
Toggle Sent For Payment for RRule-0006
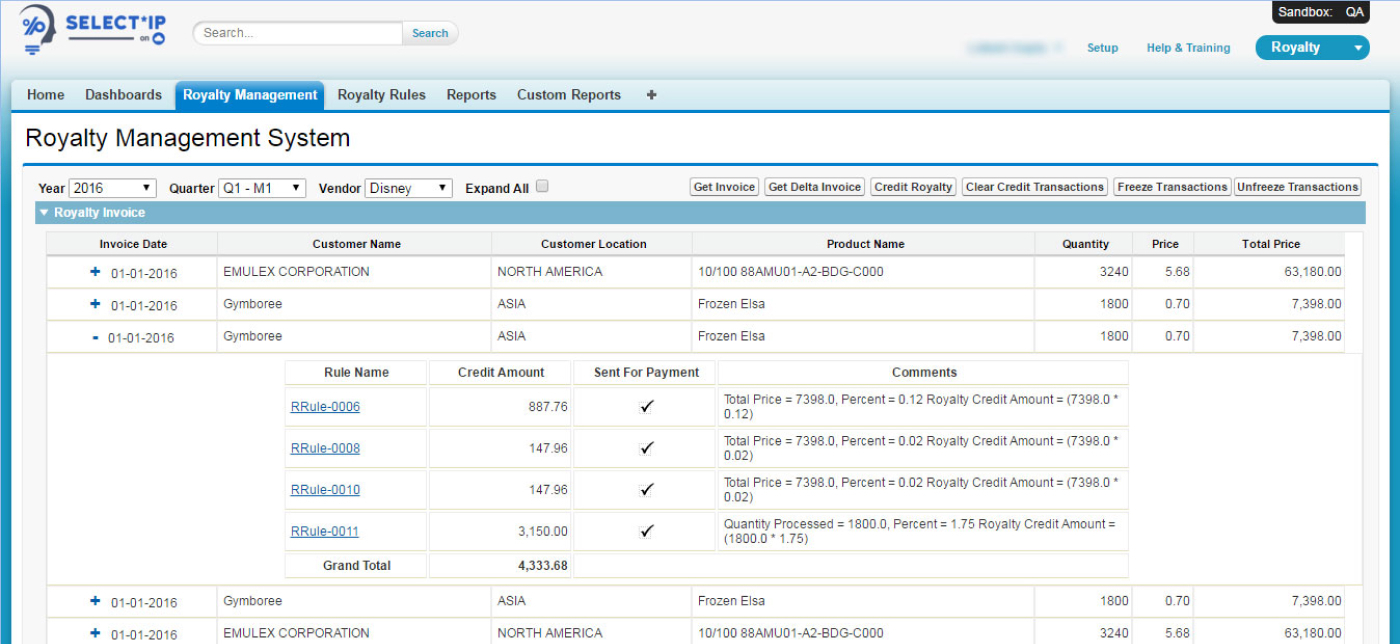click(x=646, y=407)
